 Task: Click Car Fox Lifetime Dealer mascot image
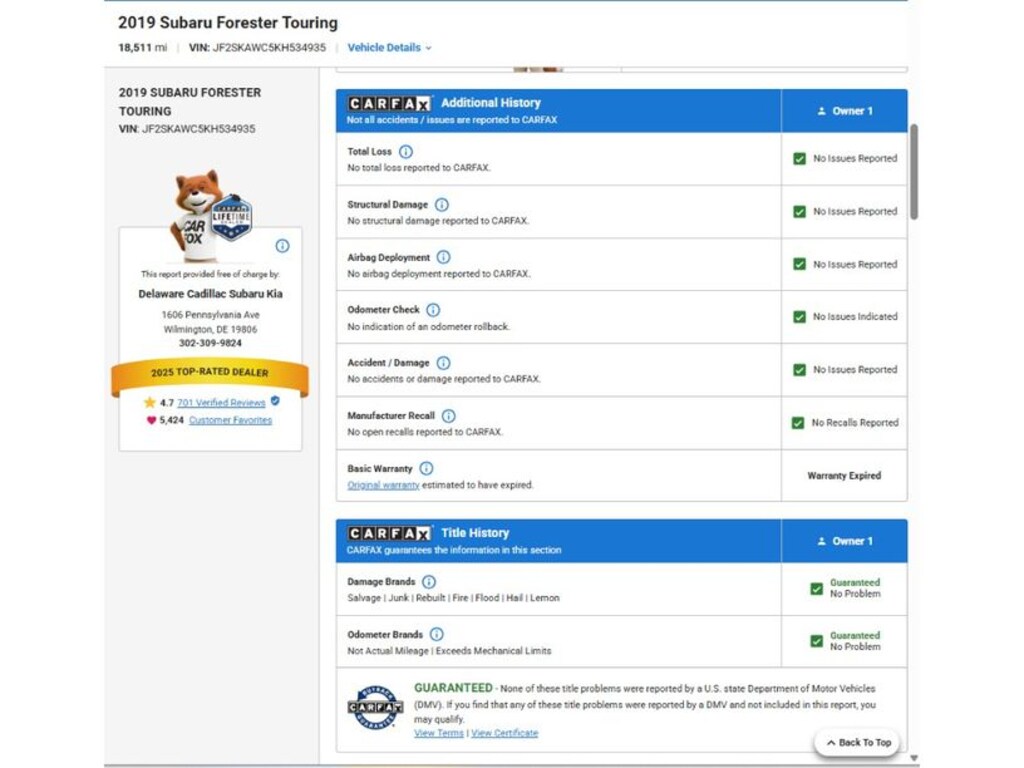click(x=209, y=216)
